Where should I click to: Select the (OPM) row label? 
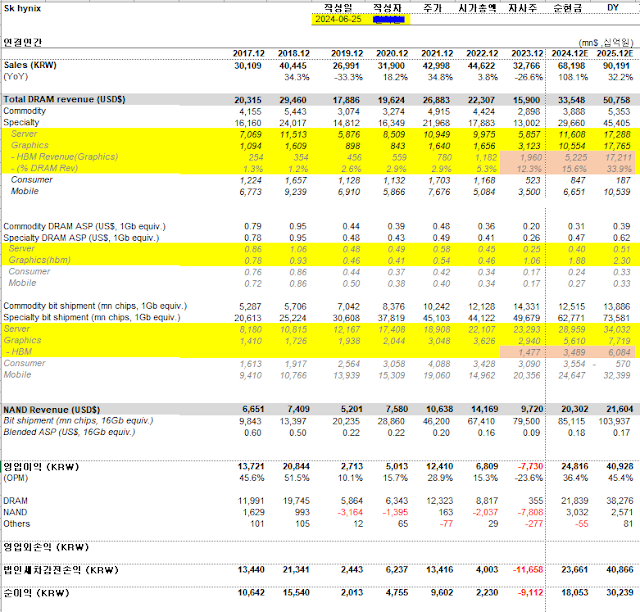pos(16,478)
